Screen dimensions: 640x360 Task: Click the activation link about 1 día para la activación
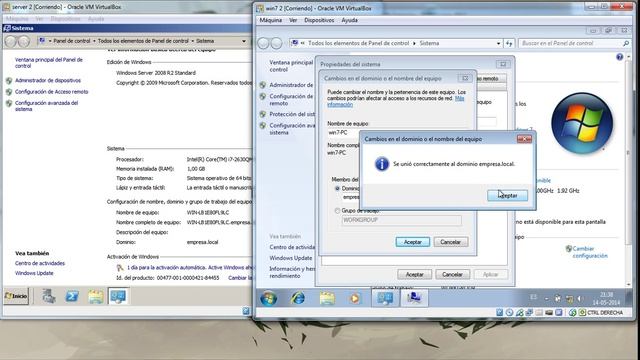[190, 268]
